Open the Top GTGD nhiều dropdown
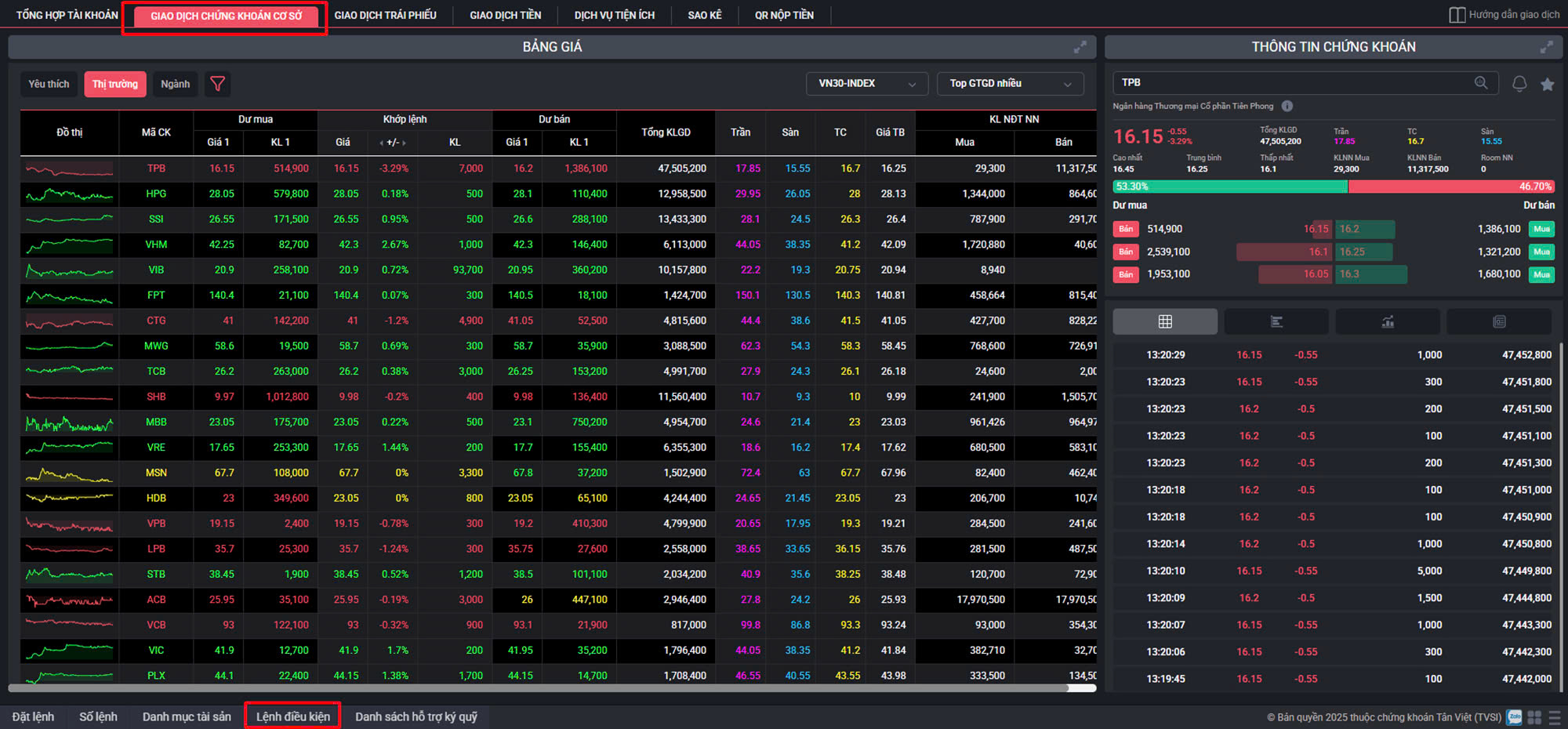 1010,84
